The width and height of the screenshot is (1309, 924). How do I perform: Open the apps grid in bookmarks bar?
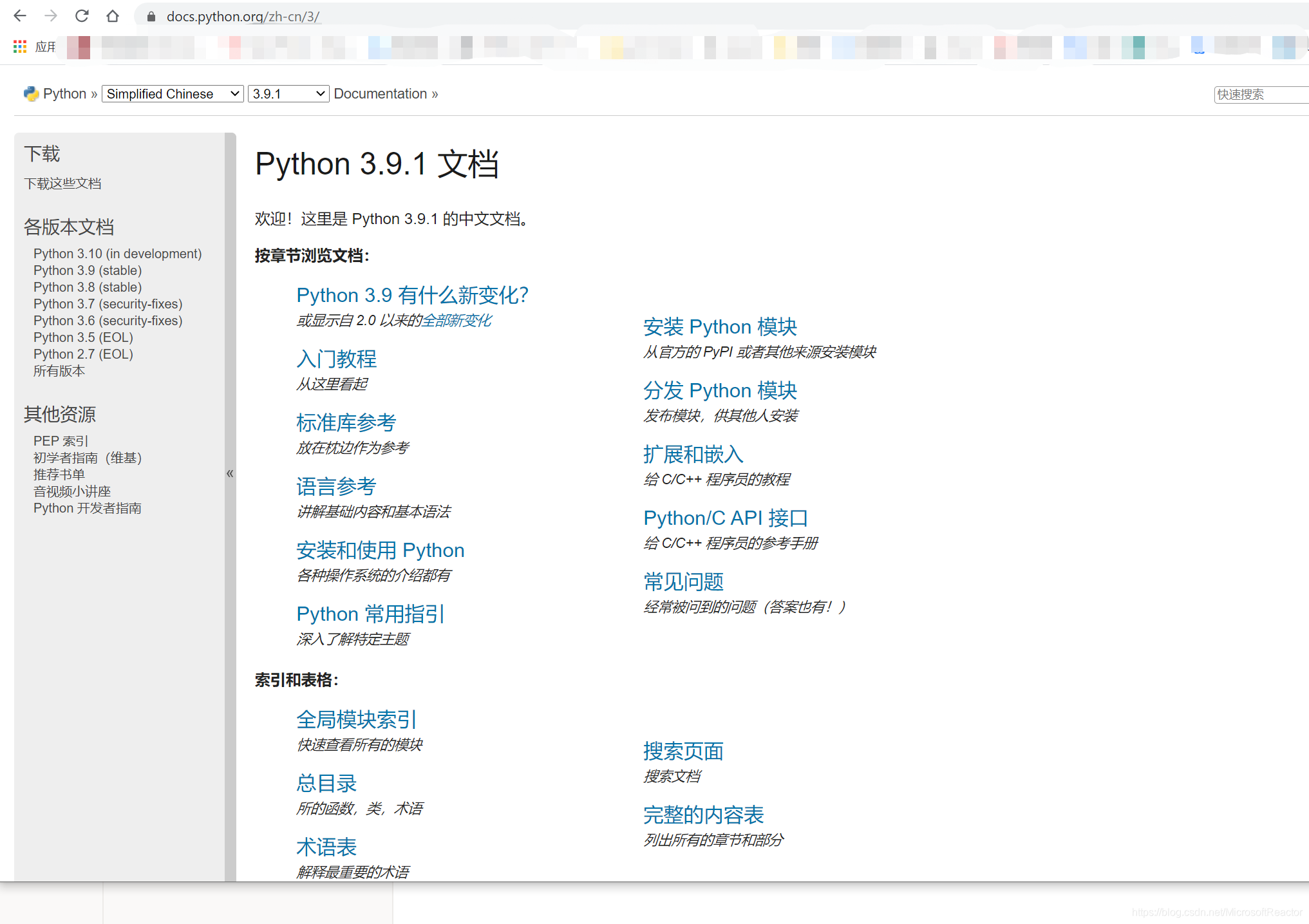click(x=20, y=46)
